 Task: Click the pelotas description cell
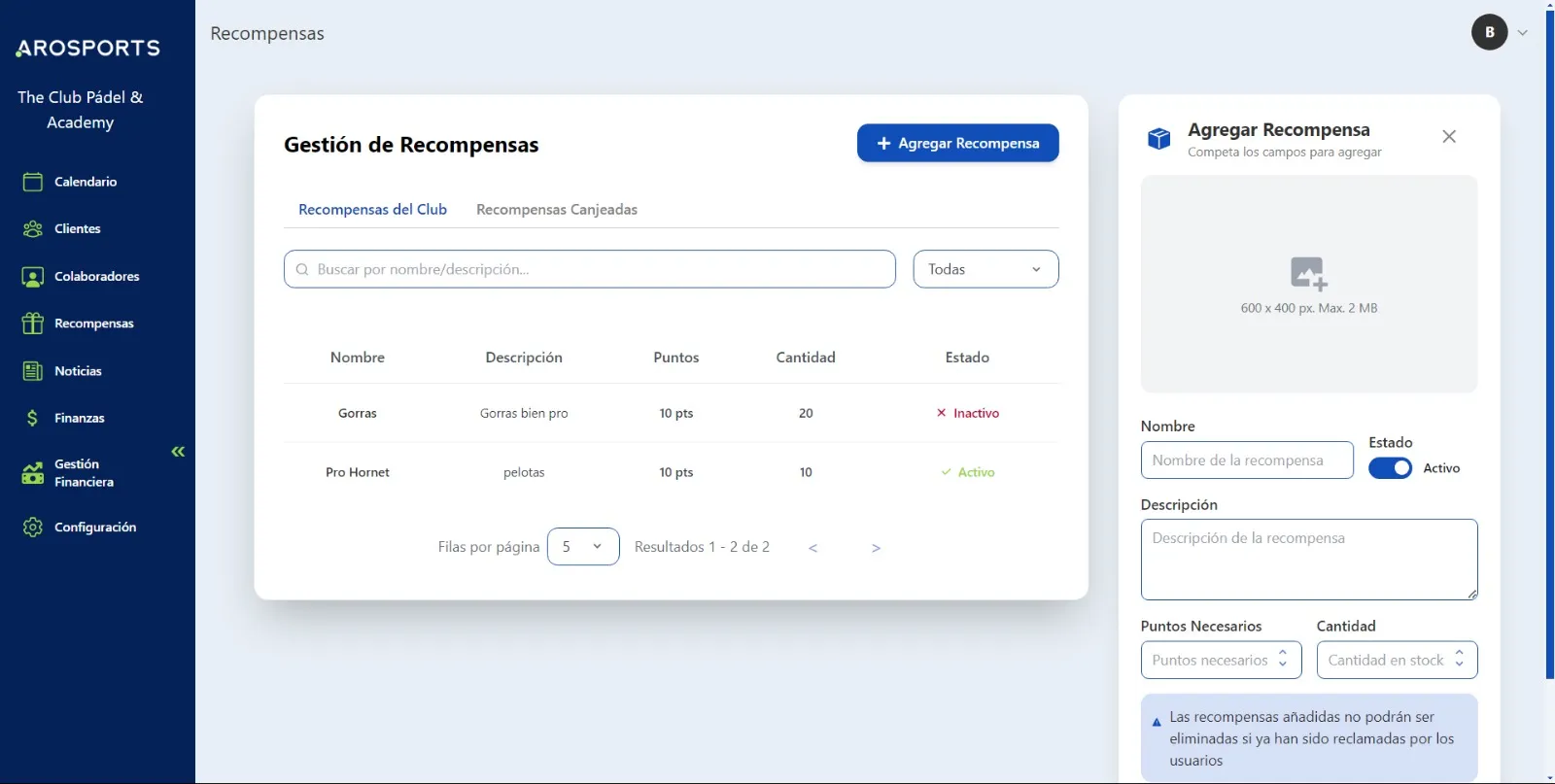coord(524,473)
